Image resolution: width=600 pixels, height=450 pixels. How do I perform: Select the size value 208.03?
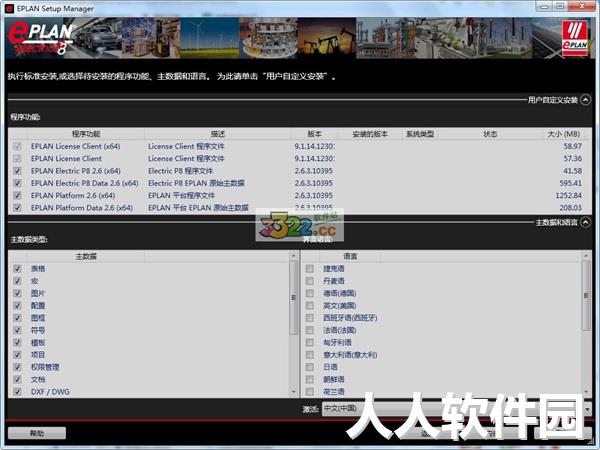[x=570, y=207]
